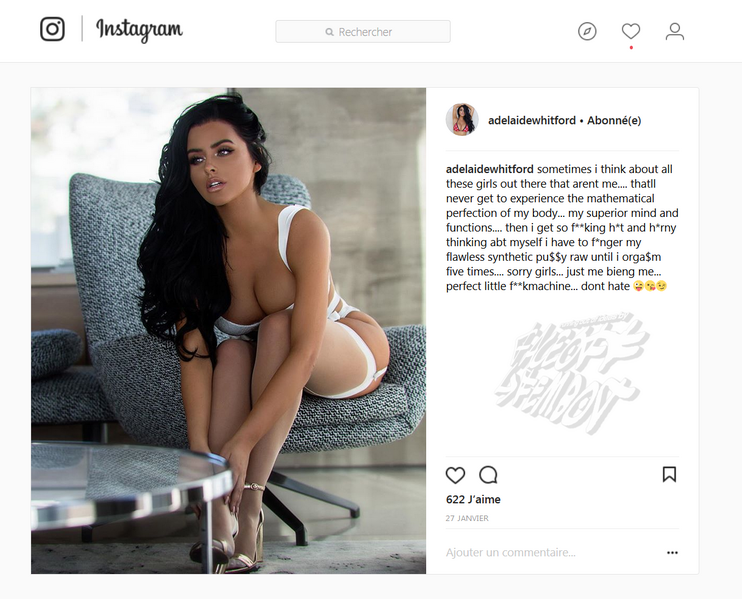
Task: Open the activity heart icon in header
Action: [x=631, y=31]
